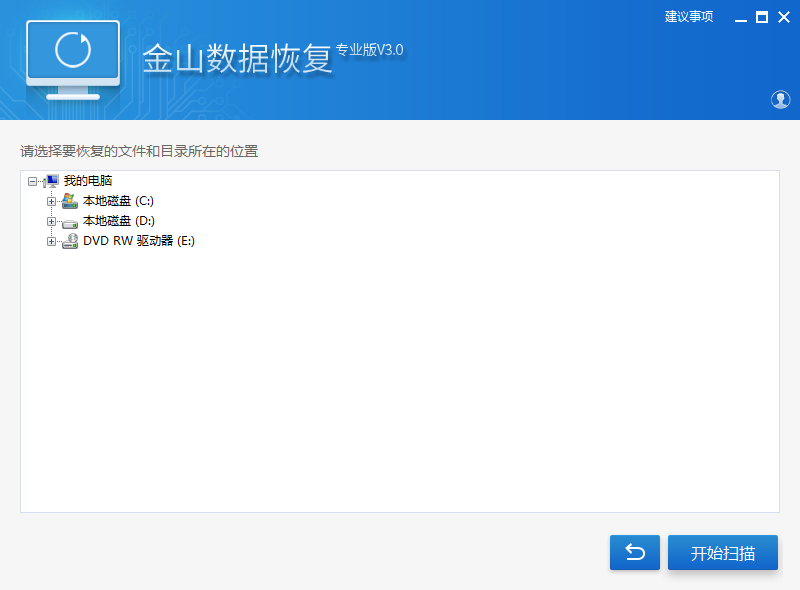800x590 pixels.
Task: Expand the DVD RW 驱动器 (E:) node
Action: click(x=51, y=241)
